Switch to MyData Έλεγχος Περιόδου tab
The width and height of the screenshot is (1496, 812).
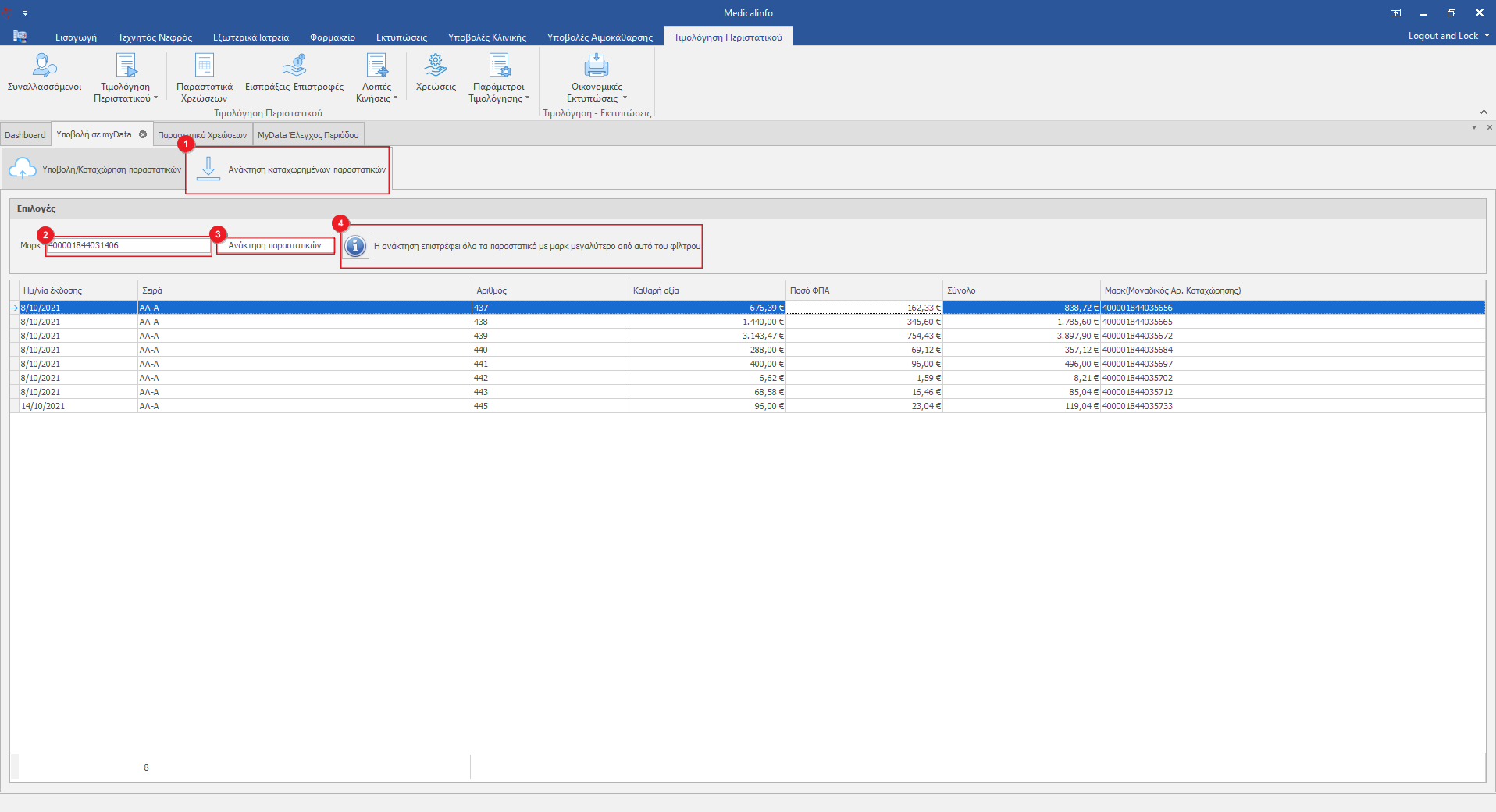[x=308, y=135]
